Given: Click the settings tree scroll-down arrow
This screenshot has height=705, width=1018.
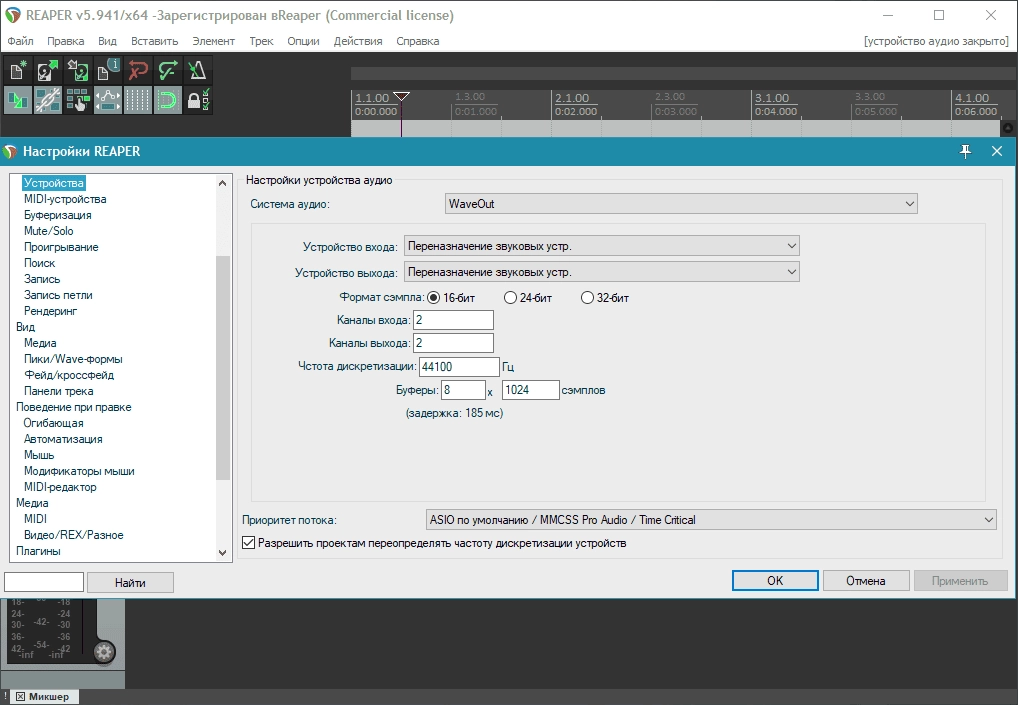Looking at the screenshot, I should click(x=223, y=553).
